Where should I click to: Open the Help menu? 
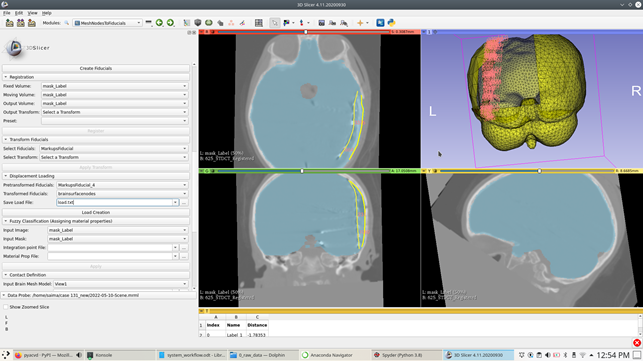[x=46, y=13]
